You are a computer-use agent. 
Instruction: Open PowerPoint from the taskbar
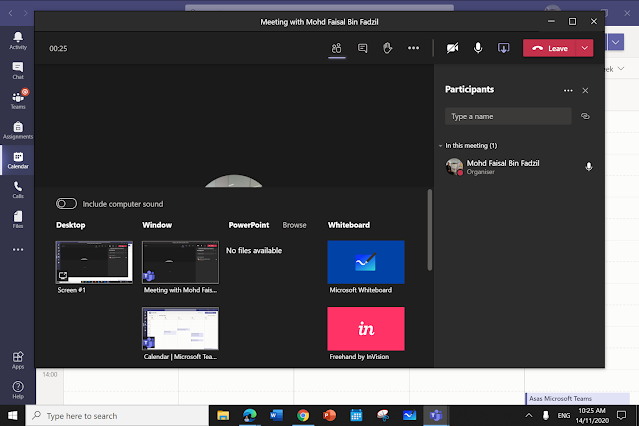[329, 415]
